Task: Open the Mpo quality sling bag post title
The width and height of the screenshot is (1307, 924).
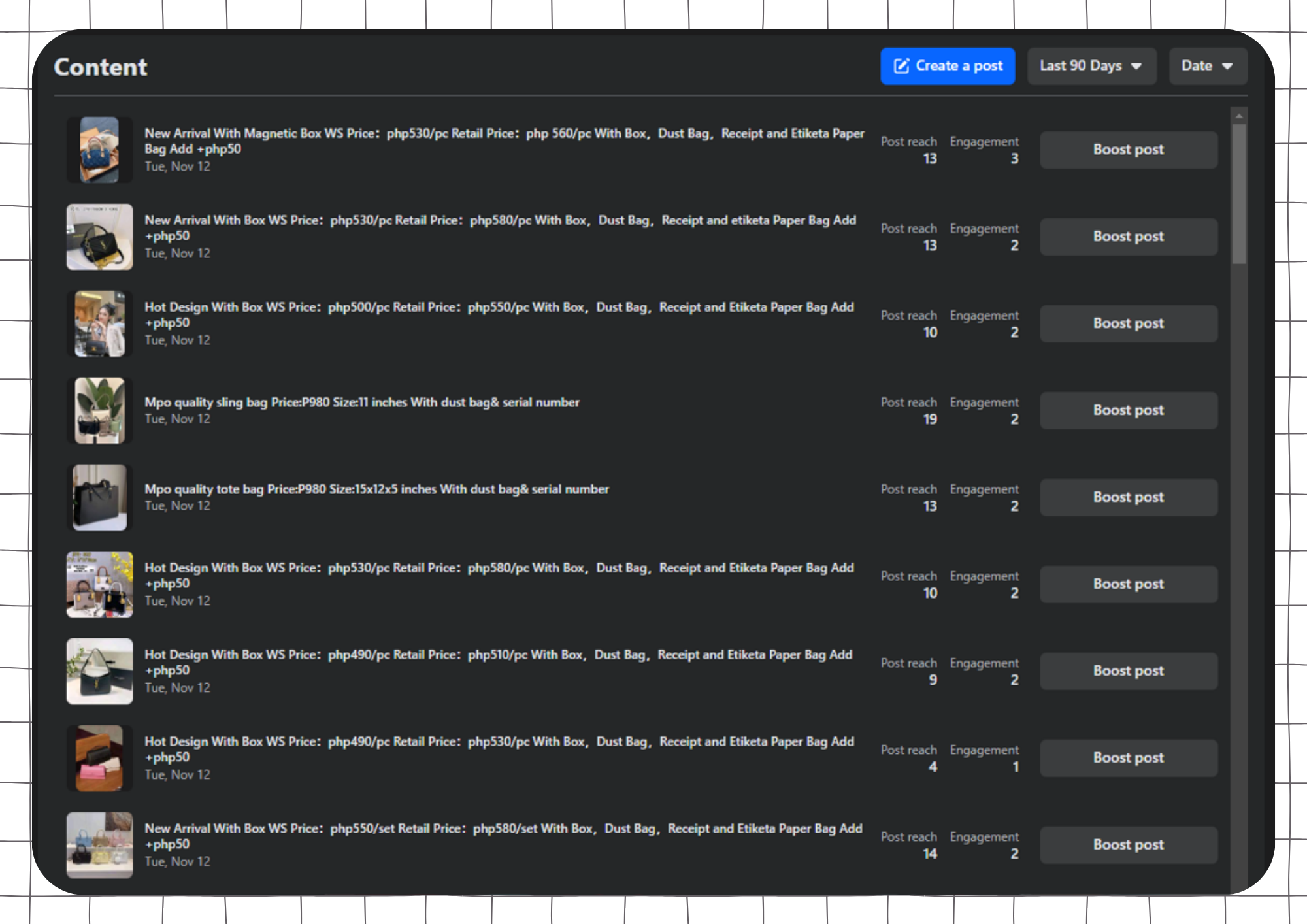Action: click(x=361, y=403)
